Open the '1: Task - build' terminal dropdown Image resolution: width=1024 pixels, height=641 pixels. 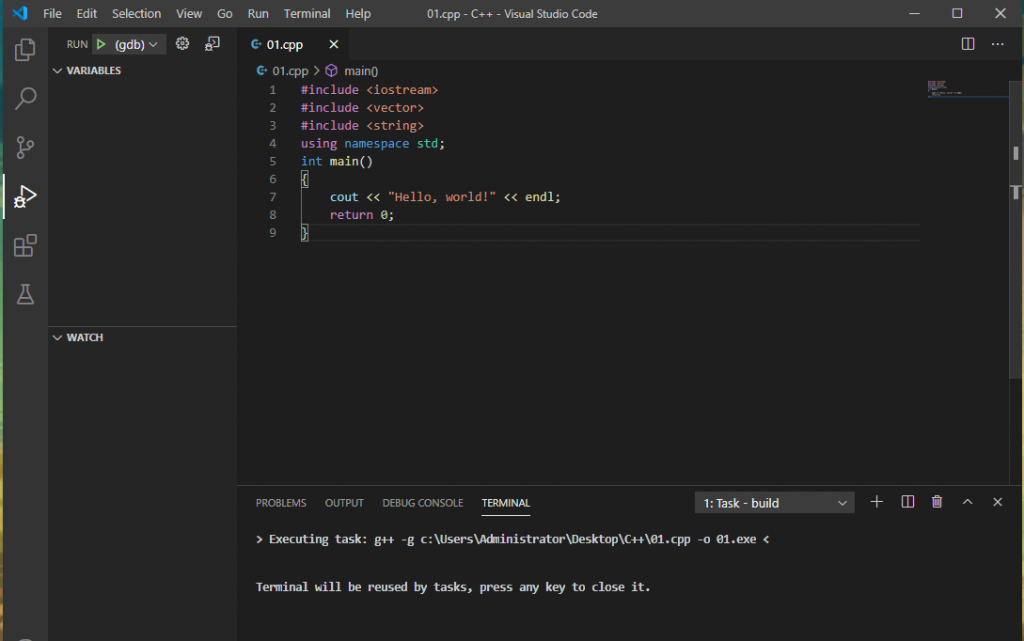click(775, 503)
